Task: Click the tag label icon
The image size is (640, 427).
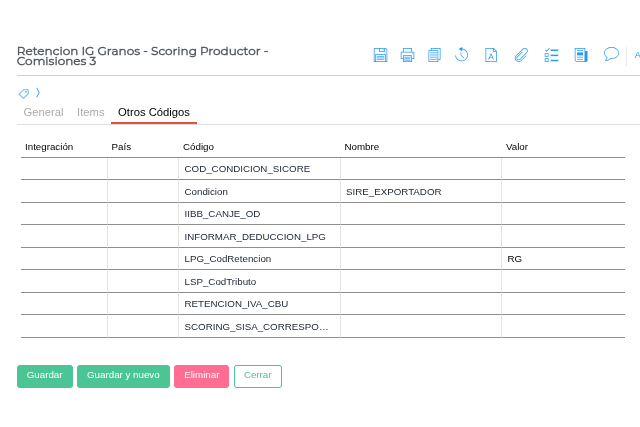Action: [x=24, y=93]
